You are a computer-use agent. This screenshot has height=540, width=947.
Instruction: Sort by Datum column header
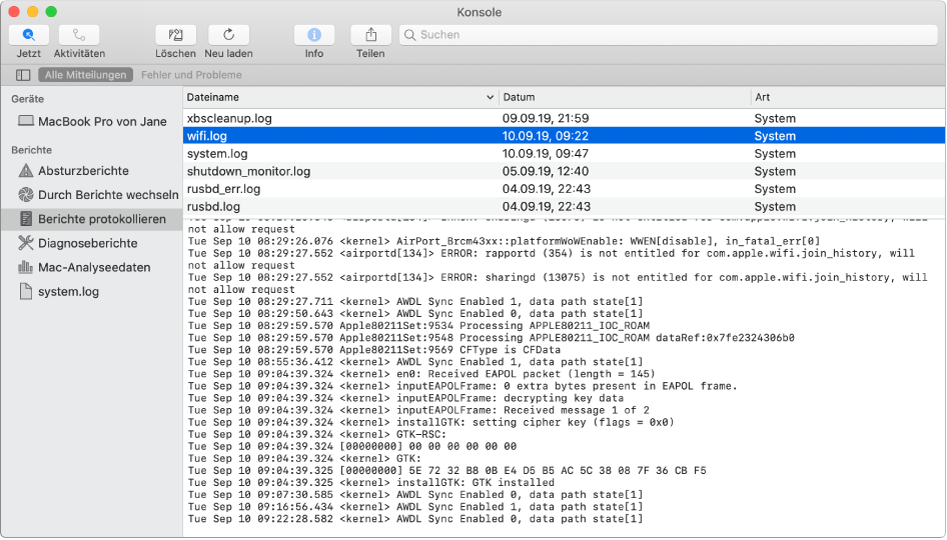624,97
